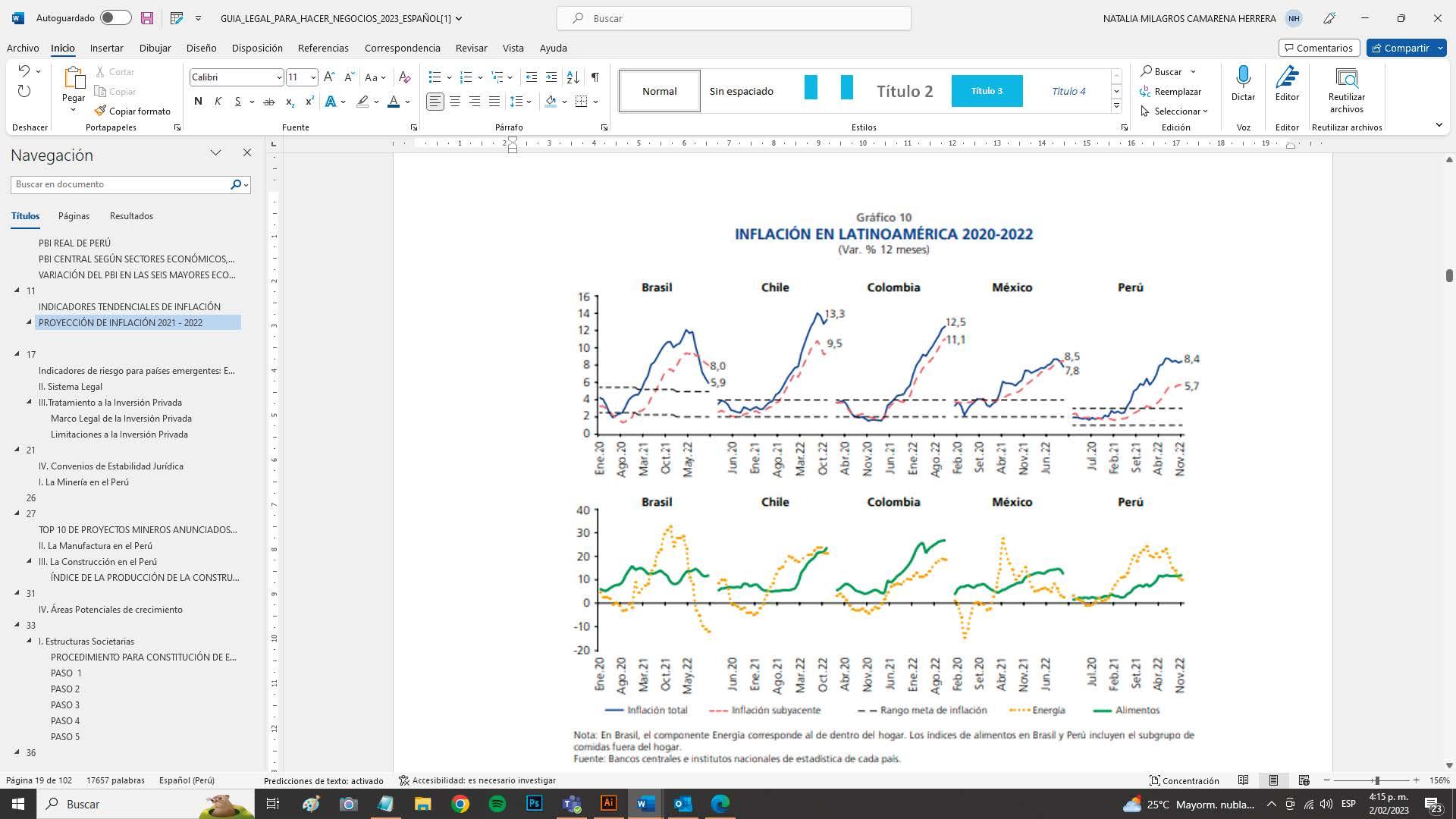Open the Editor pen icon
This screenshot has height=819, width=1456.
coord(1287,77)
